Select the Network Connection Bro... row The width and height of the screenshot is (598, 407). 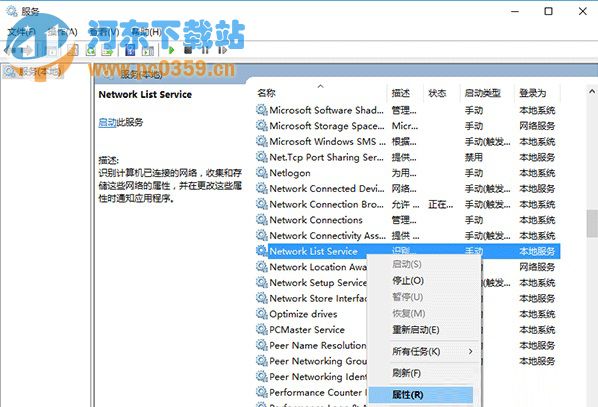point(408,204)
